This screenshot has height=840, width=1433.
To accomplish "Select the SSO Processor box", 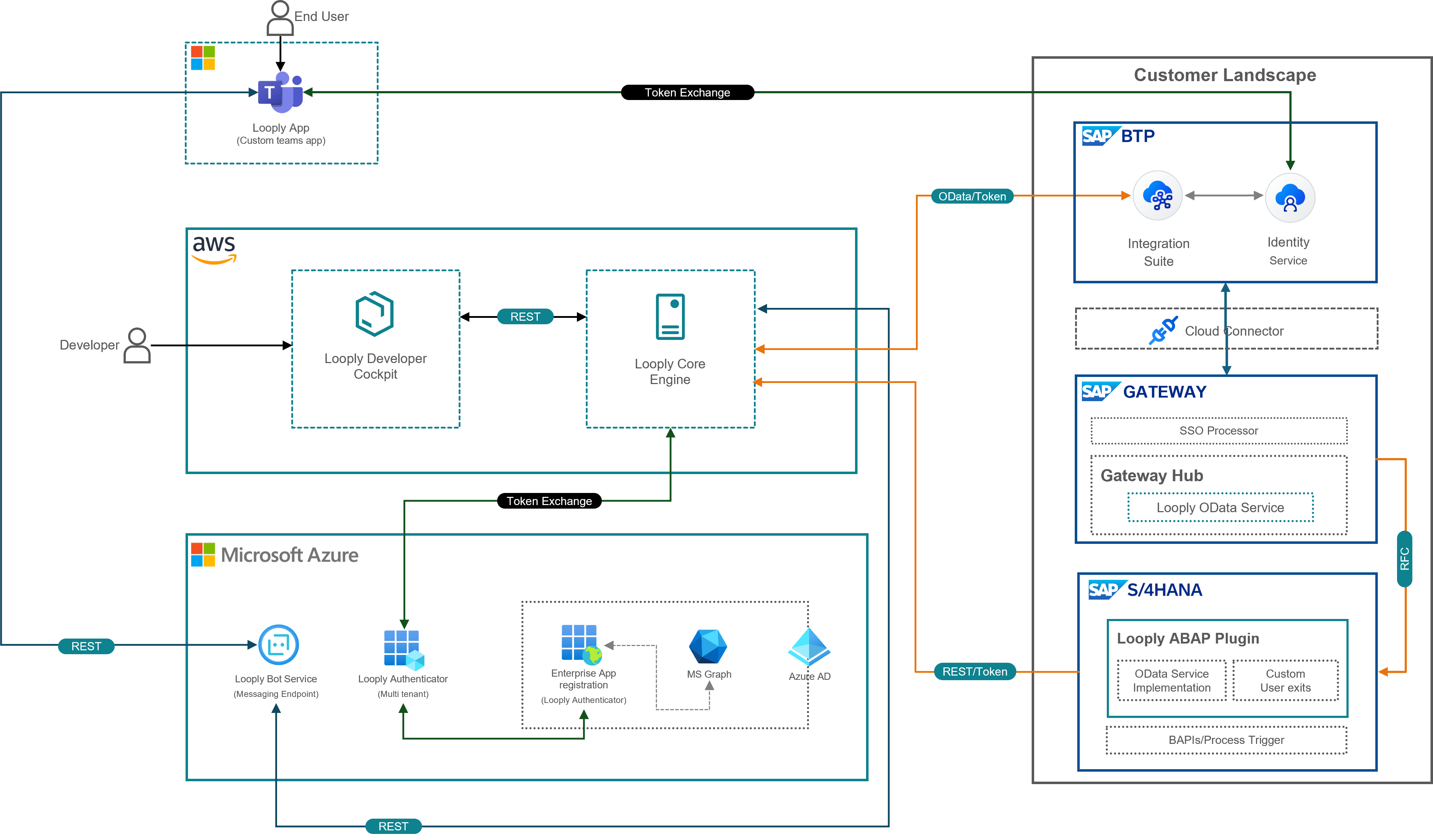I will (1219, 430).
